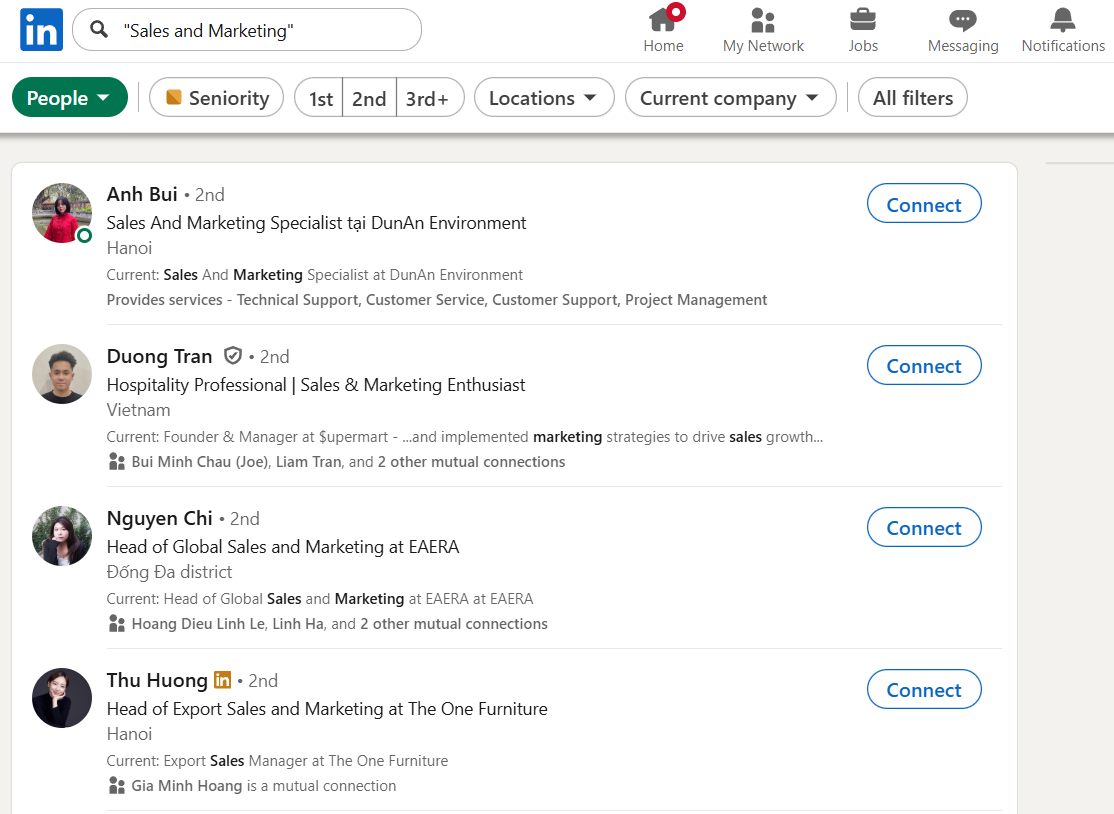Image resolution: width=1114 pixels, height=814 pixels.
Task: Click "Hospitality Professional | Sales & Marketing Enthusiast" headline
Action: (x=315, y=385)
